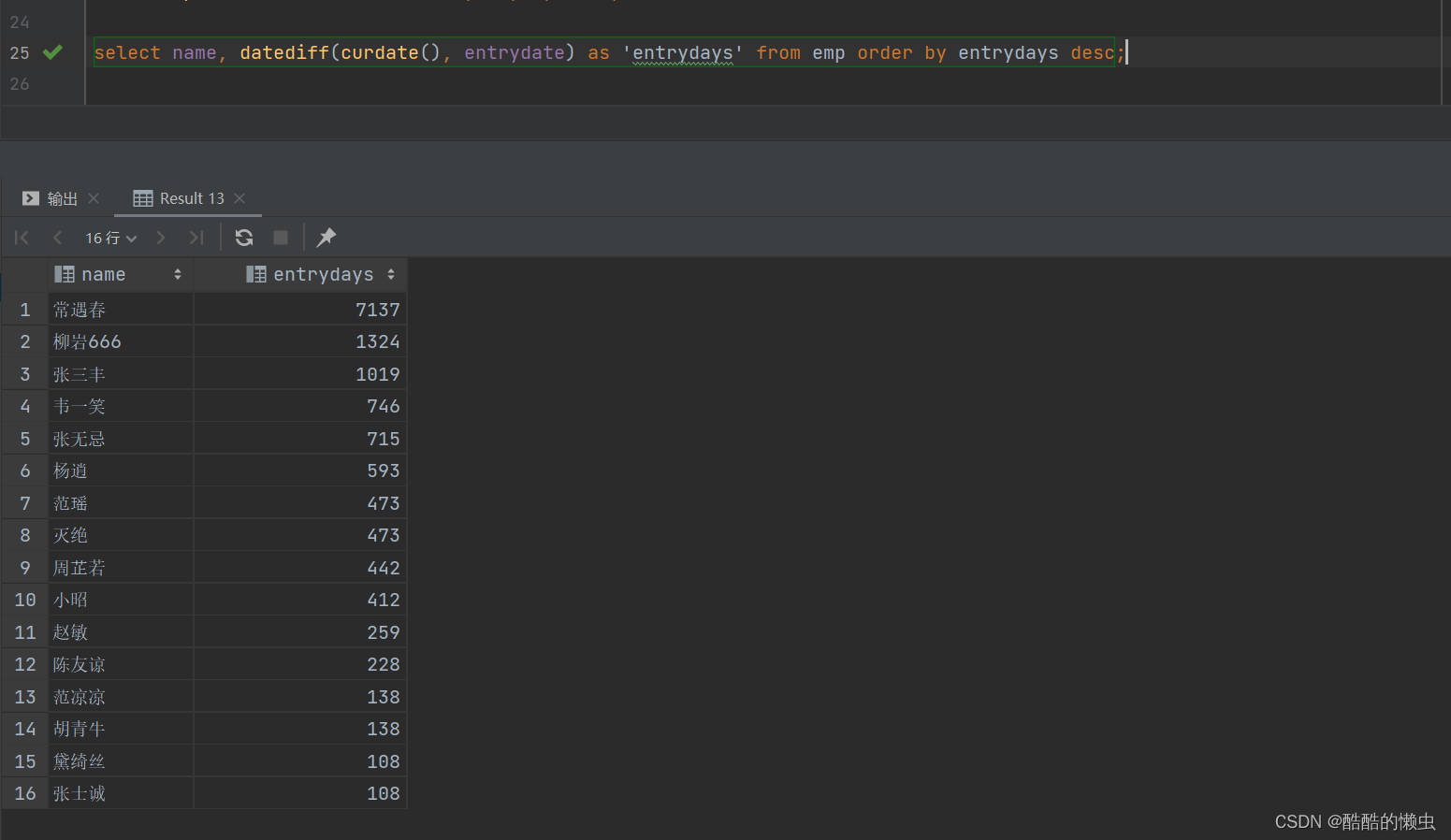Select cell 胡青牛 in name column
The width and height of the screenshot is (1451, 840).
[x=121, y=729]
